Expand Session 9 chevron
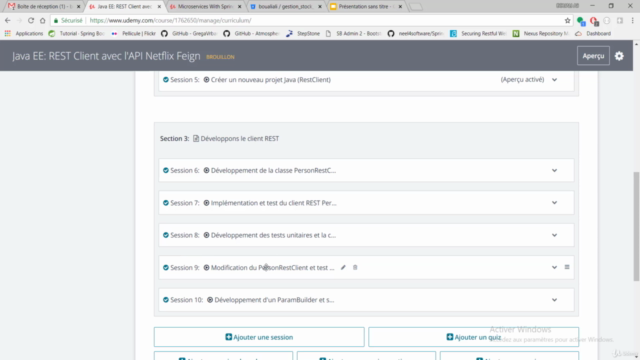The image size is (640, 360). (x=554, y=267)
